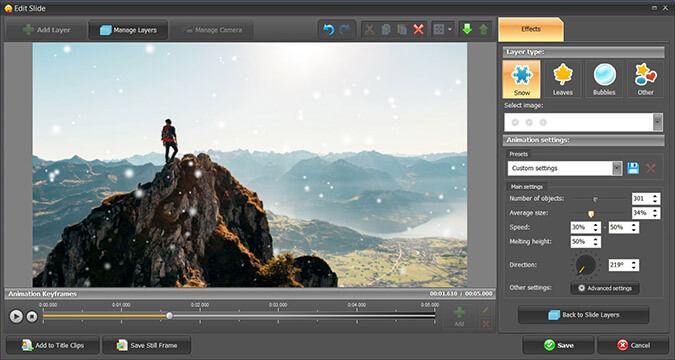Viewport: 675px width, 360px height.
Task: Click the Cancel button
Action: click(x=633, y=345)
